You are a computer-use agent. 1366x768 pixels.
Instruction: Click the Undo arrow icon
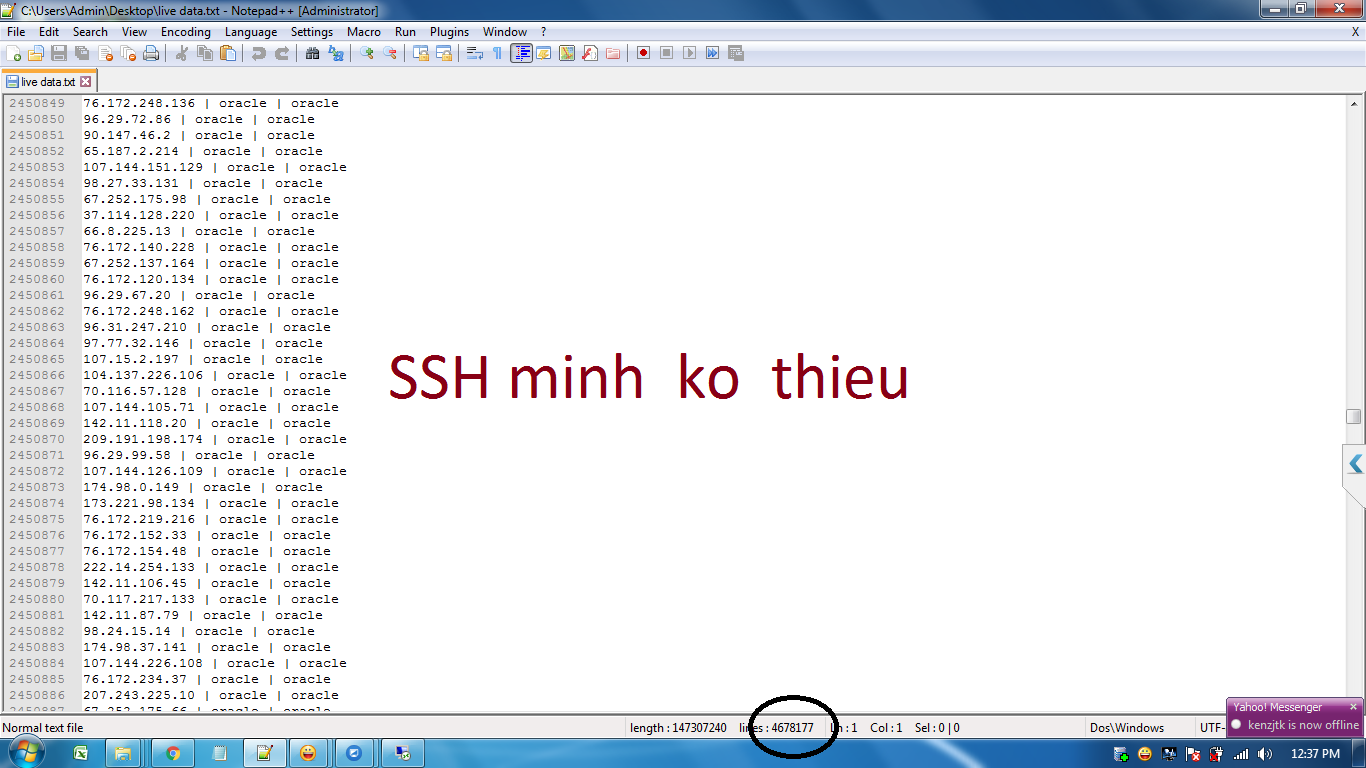(x=259, y=53)
